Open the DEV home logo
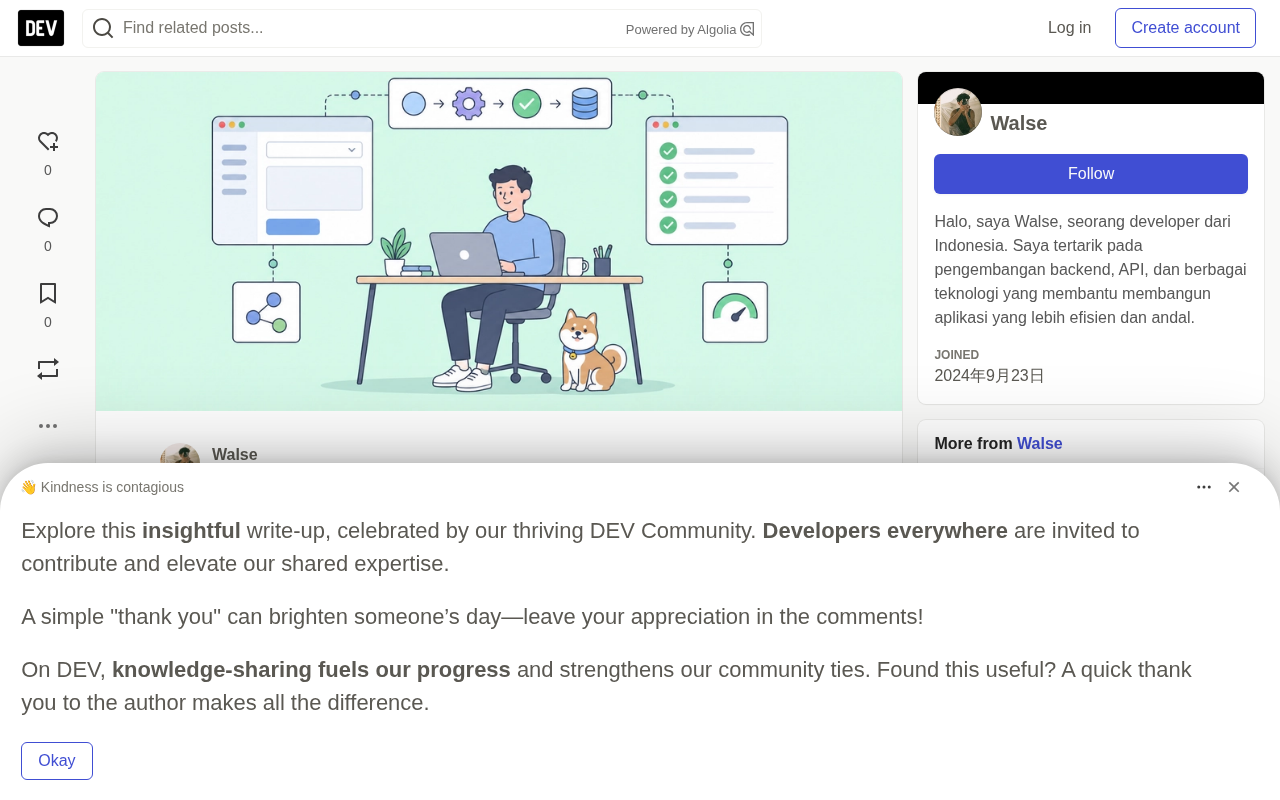 41,28
